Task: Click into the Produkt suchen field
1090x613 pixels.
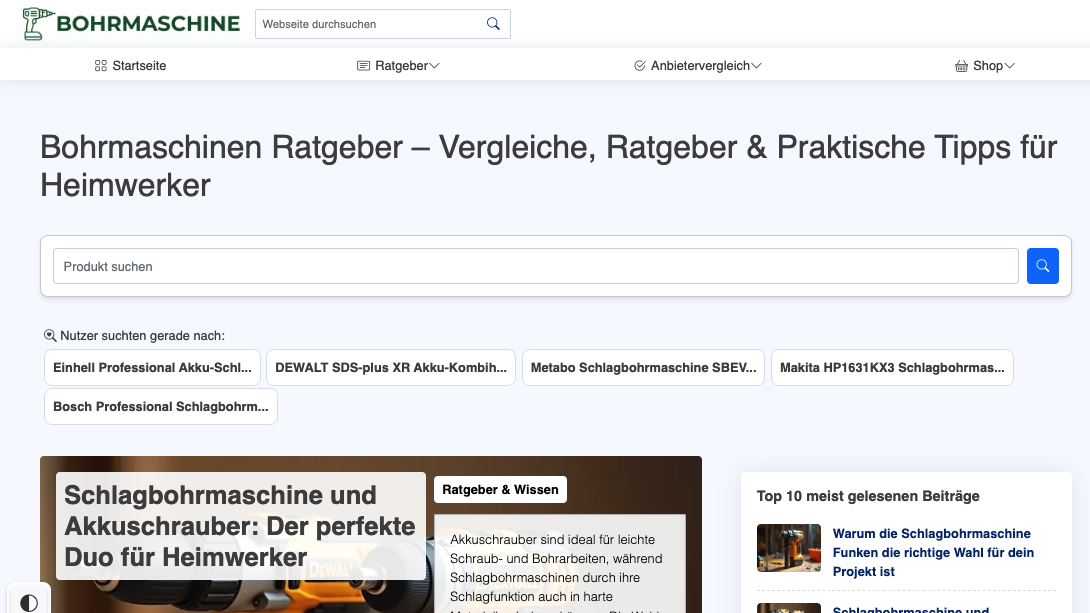Action: pyautogui.click(x=535, y=267)
